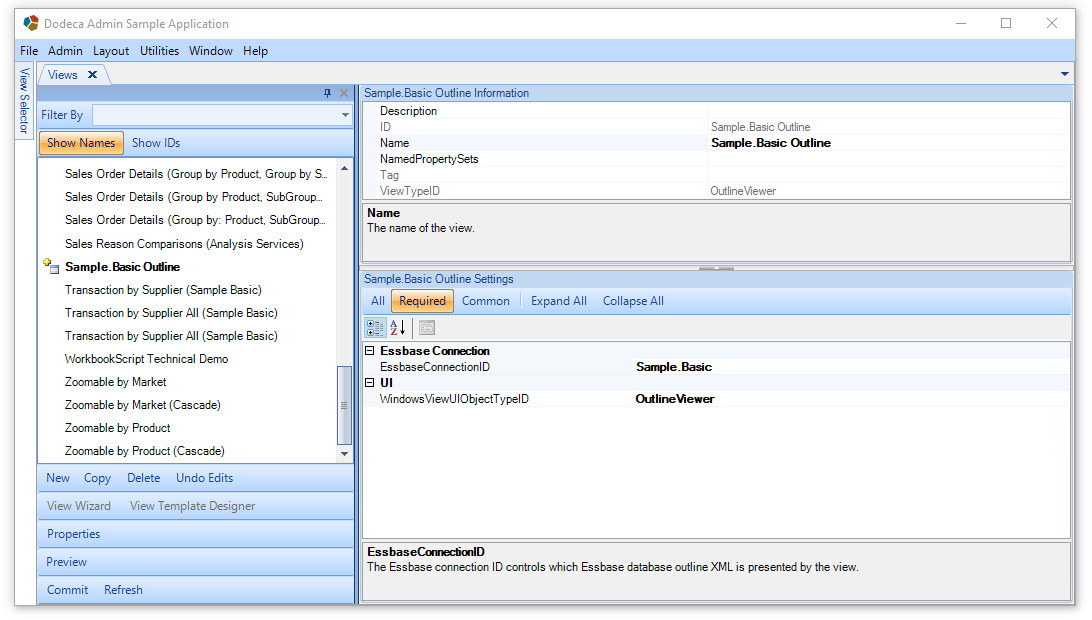Screen dimensions: 1092x620
Task: Click the views list scrollbar thumb
Action: pos(343,405)
